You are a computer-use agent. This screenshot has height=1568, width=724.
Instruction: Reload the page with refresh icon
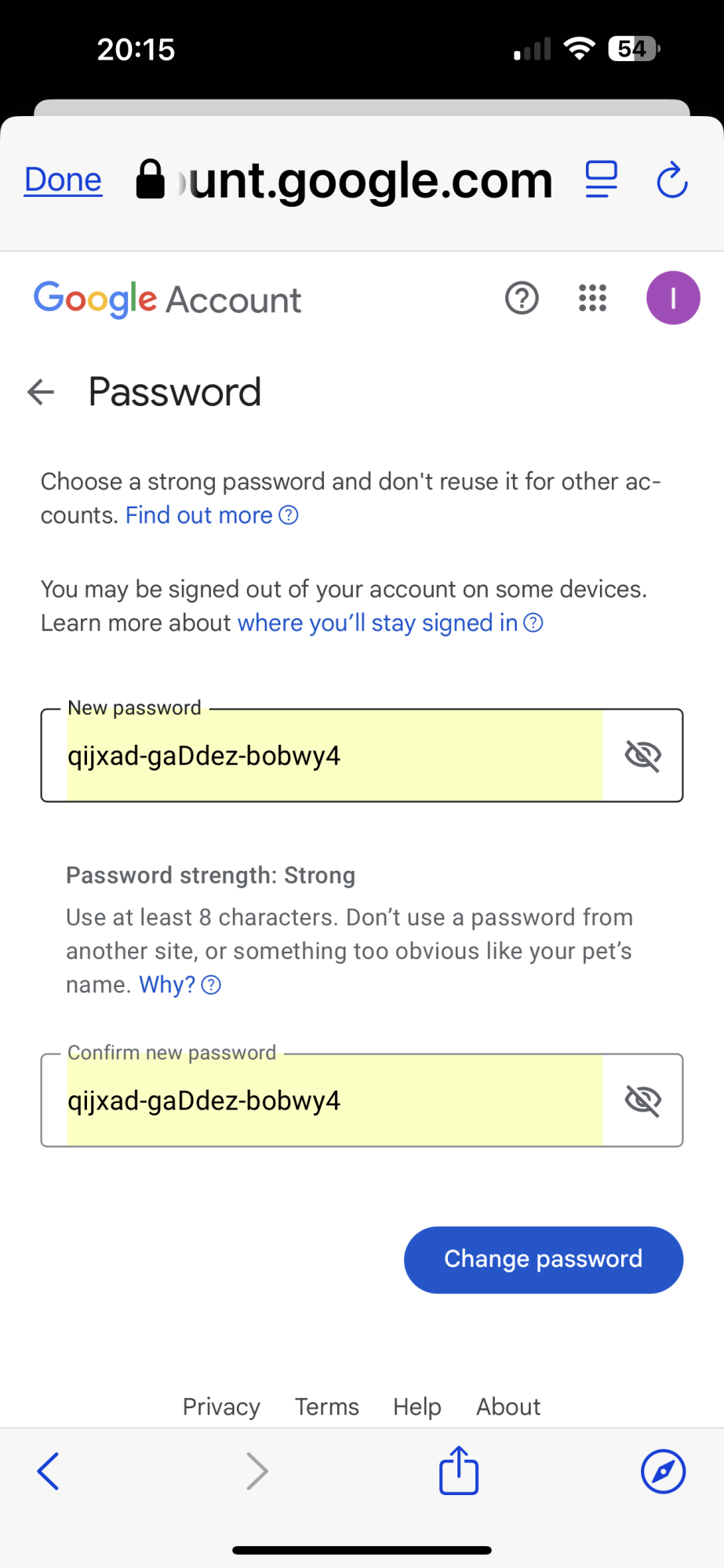[x=671, y=180]
